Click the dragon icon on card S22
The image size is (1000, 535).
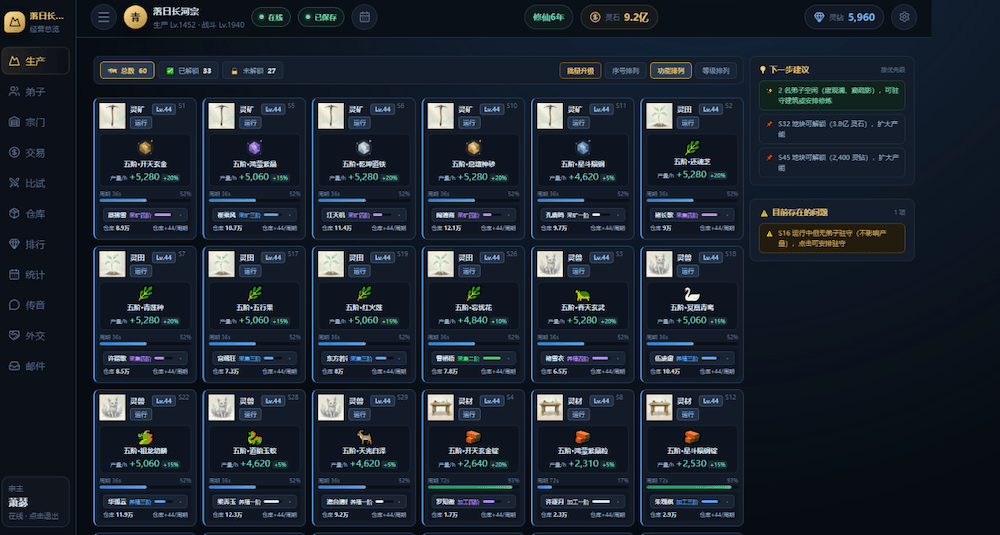pyautogui.click(x=145, y=437)
